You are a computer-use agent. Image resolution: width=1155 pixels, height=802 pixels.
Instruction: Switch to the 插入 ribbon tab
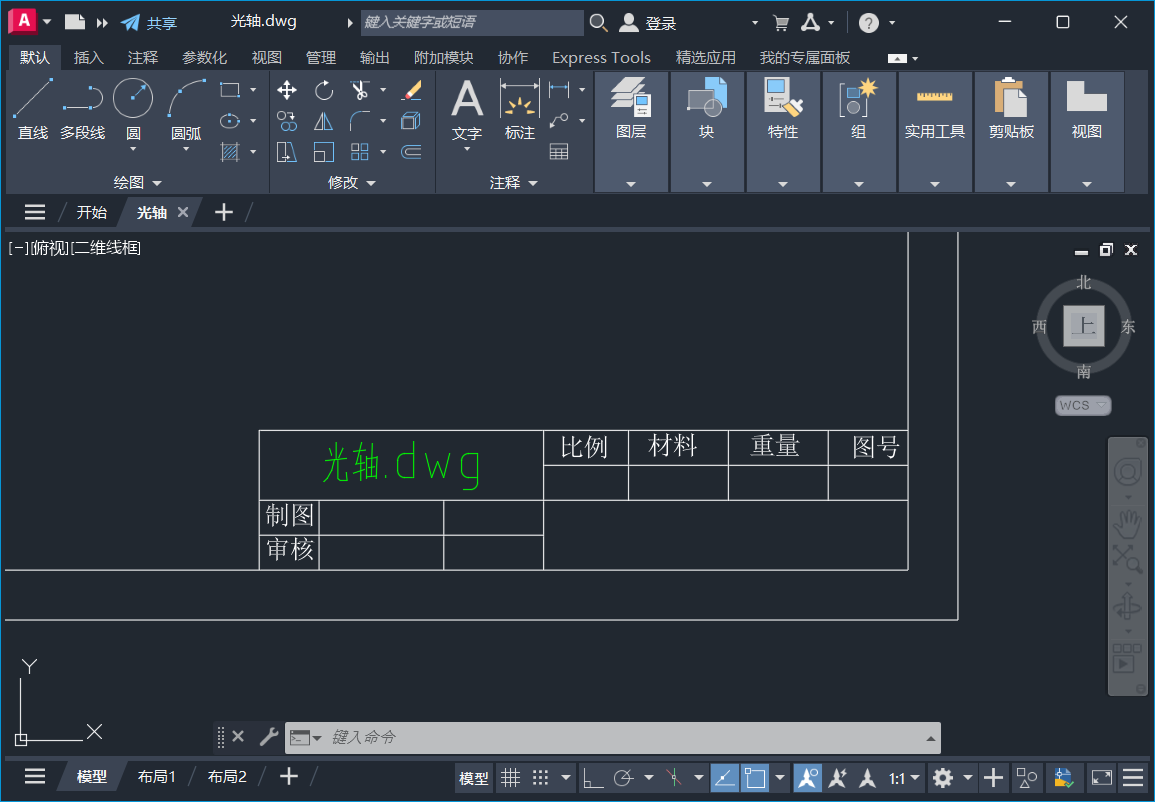click(x=89, y=57)
